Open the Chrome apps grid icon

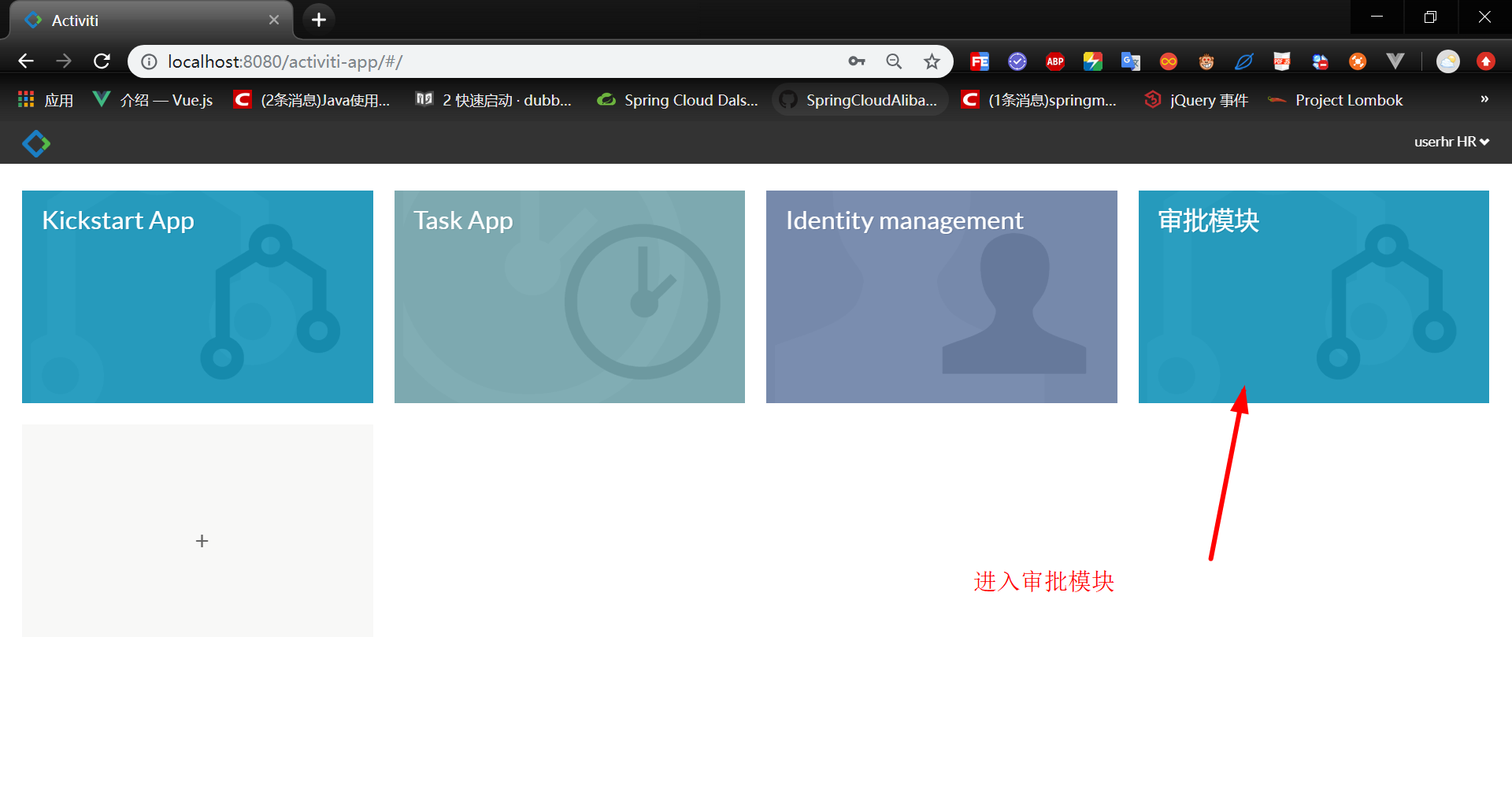(25, 99)
